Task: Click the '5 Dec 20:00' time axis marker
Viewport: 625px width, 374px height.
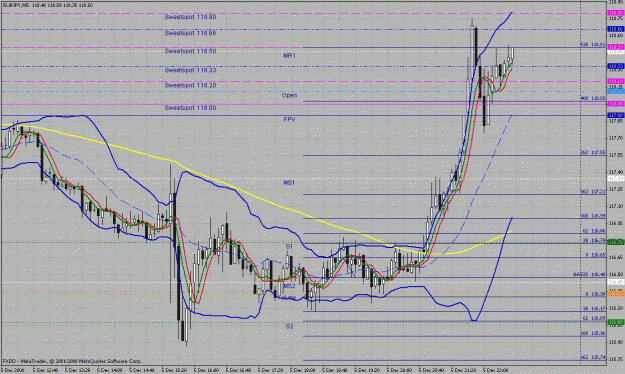Action: (x=400, y=370)
